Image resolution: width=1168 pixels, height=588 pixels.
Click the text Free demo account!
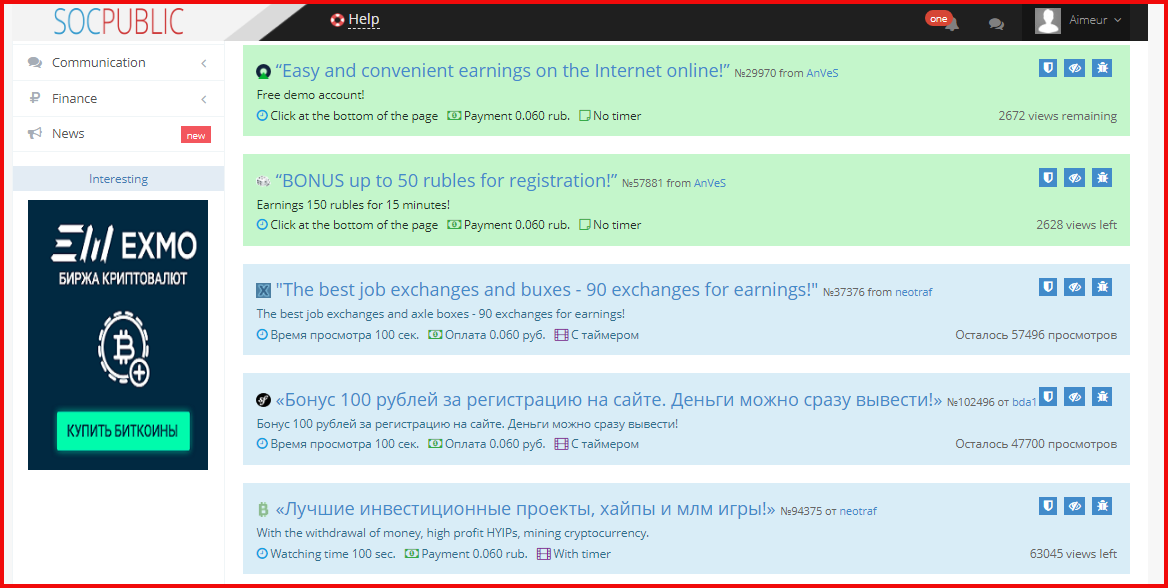311,95
